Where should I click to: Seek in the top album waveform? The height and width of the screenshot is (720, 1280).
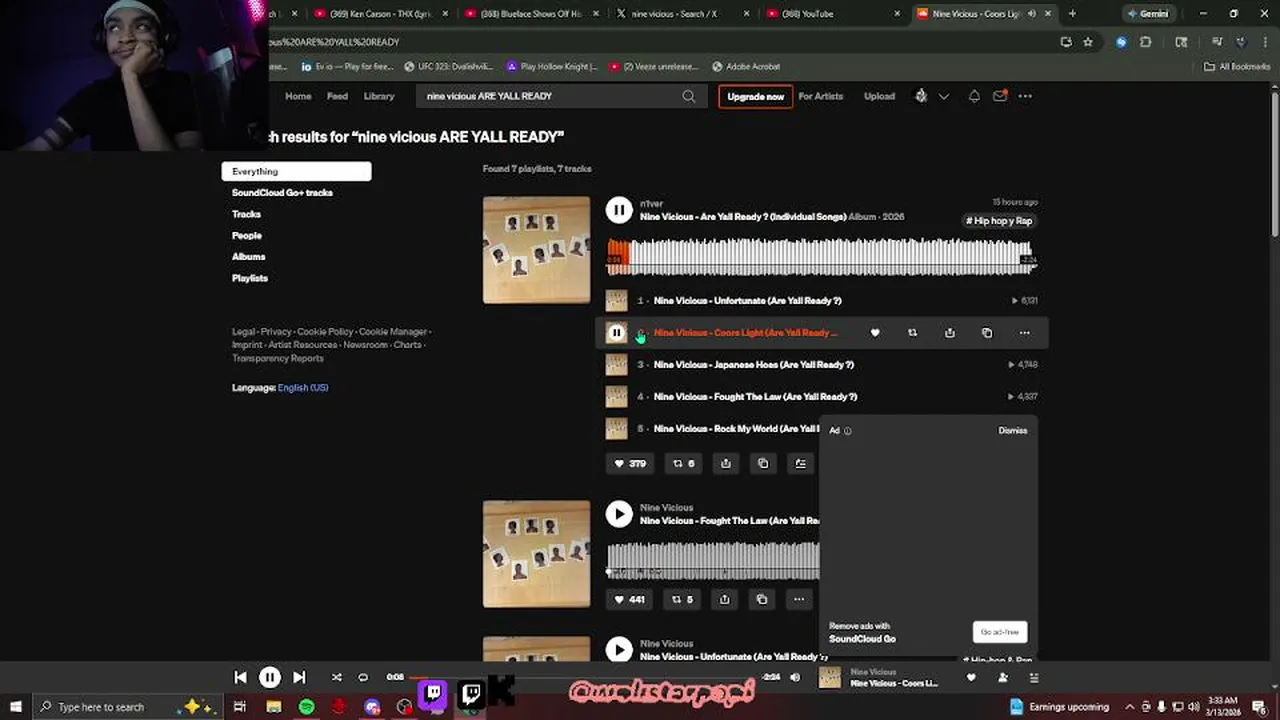[x=821, y=256]
